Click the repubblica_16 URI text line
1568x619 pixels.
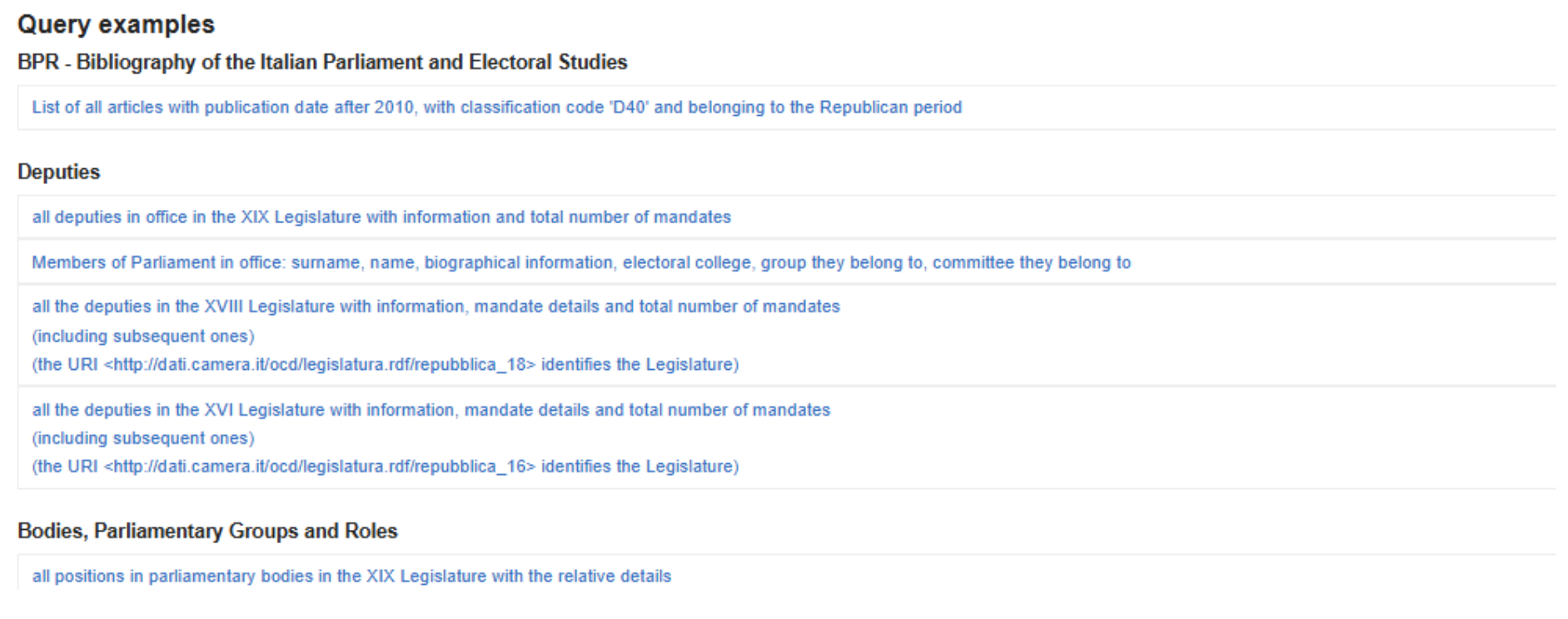[x=386, y=467]
